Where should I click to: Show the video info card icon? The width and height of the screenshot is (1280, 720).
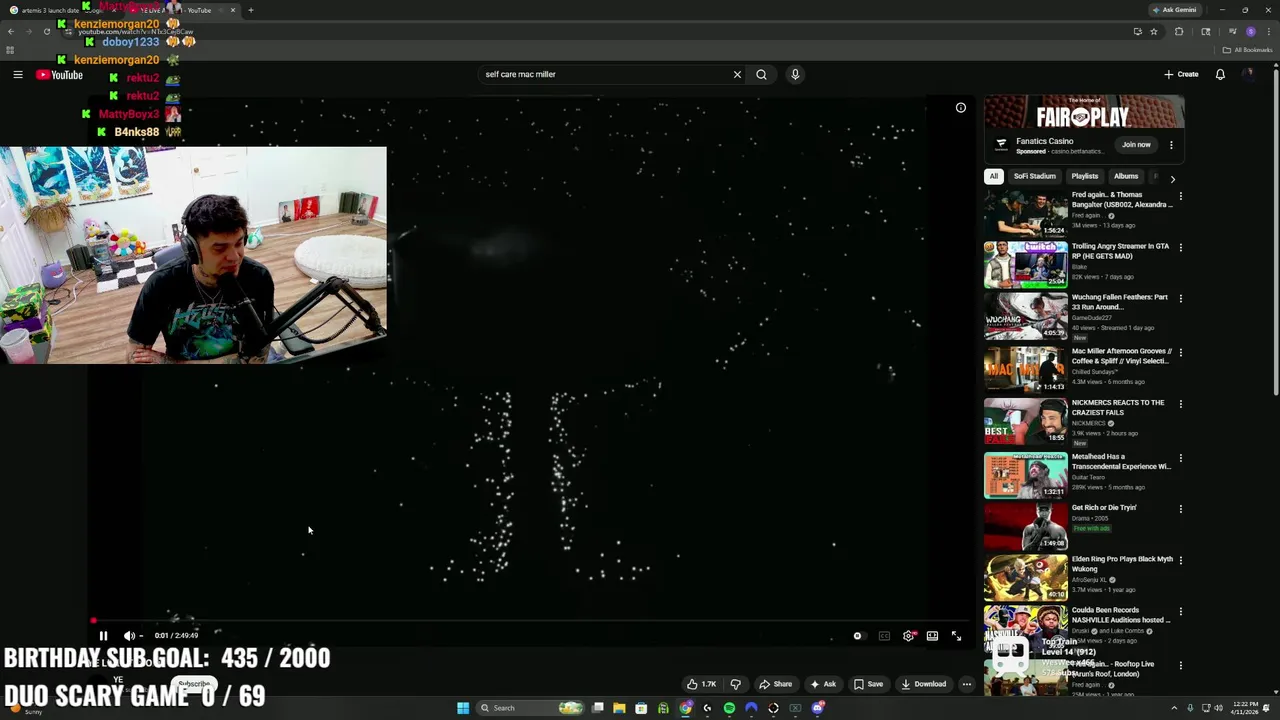click(960, 108)
